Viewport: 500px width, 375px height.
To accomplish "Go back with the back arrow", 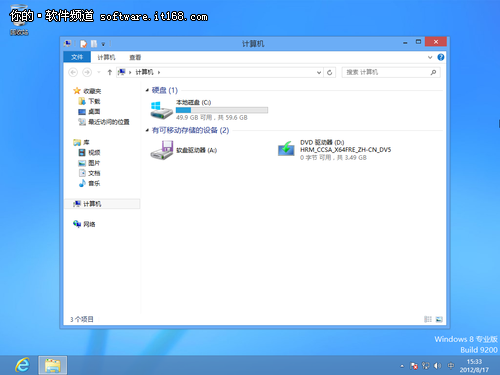I will point(73,72).
